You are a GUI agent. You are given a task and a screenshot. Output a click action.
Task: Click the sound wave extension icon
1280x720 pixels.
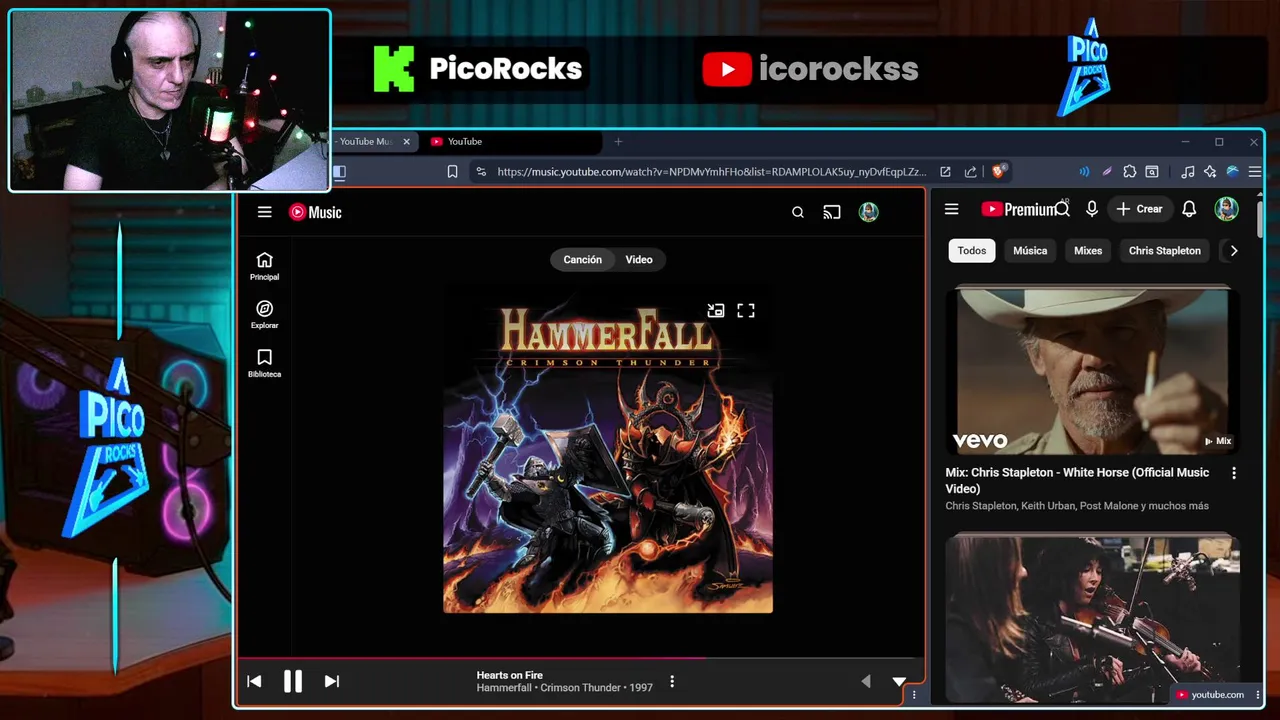(1084, 172)
